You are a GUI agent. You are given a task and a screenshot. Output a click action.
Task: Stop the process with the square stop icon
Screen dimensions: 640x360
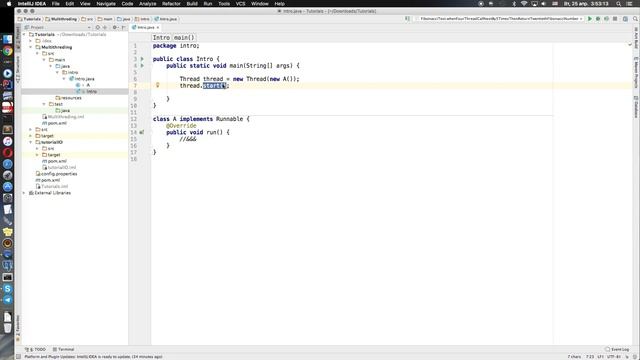[615, 19]
